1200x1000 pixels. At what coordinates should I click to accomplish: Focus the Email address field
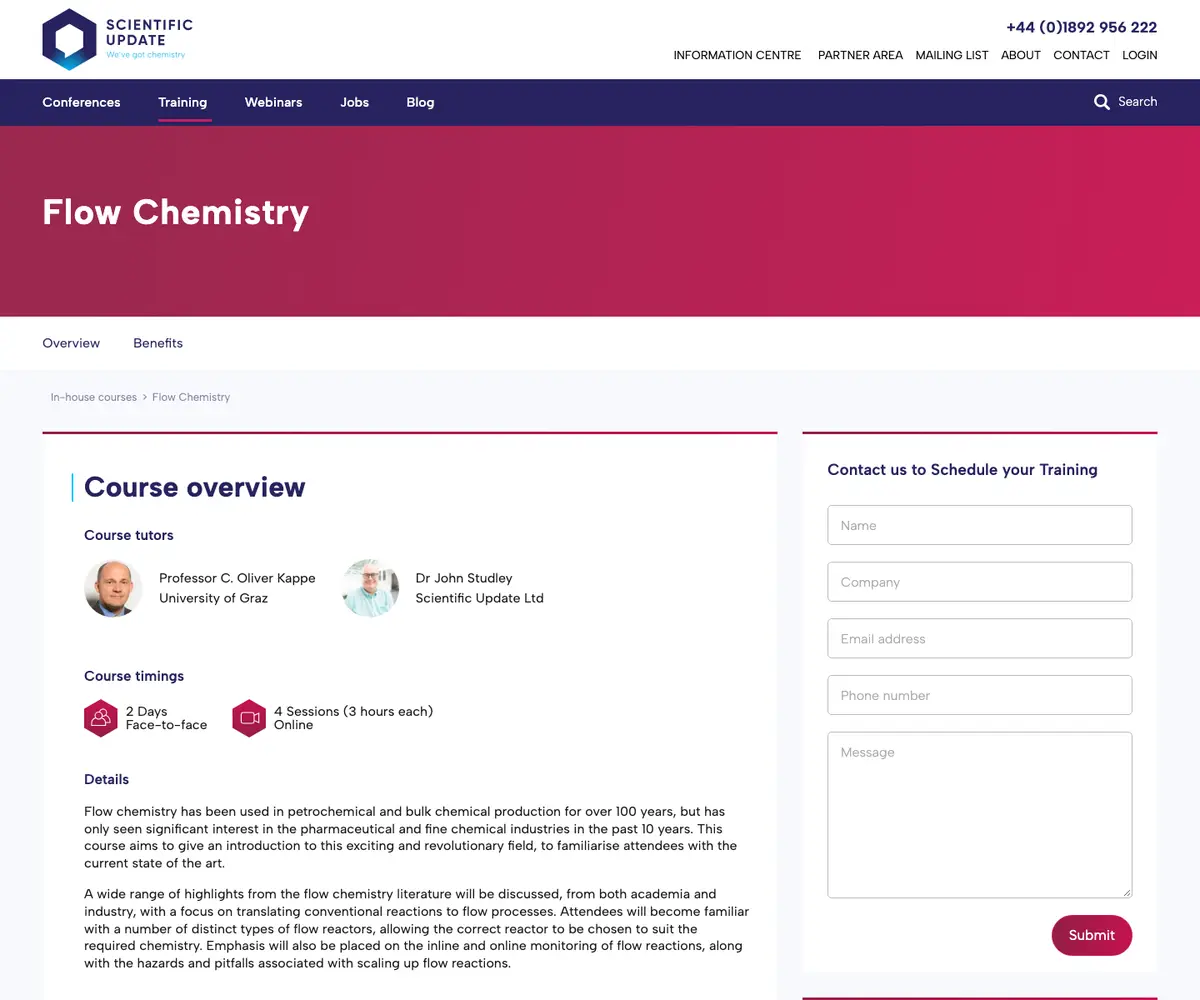point(980,638)
